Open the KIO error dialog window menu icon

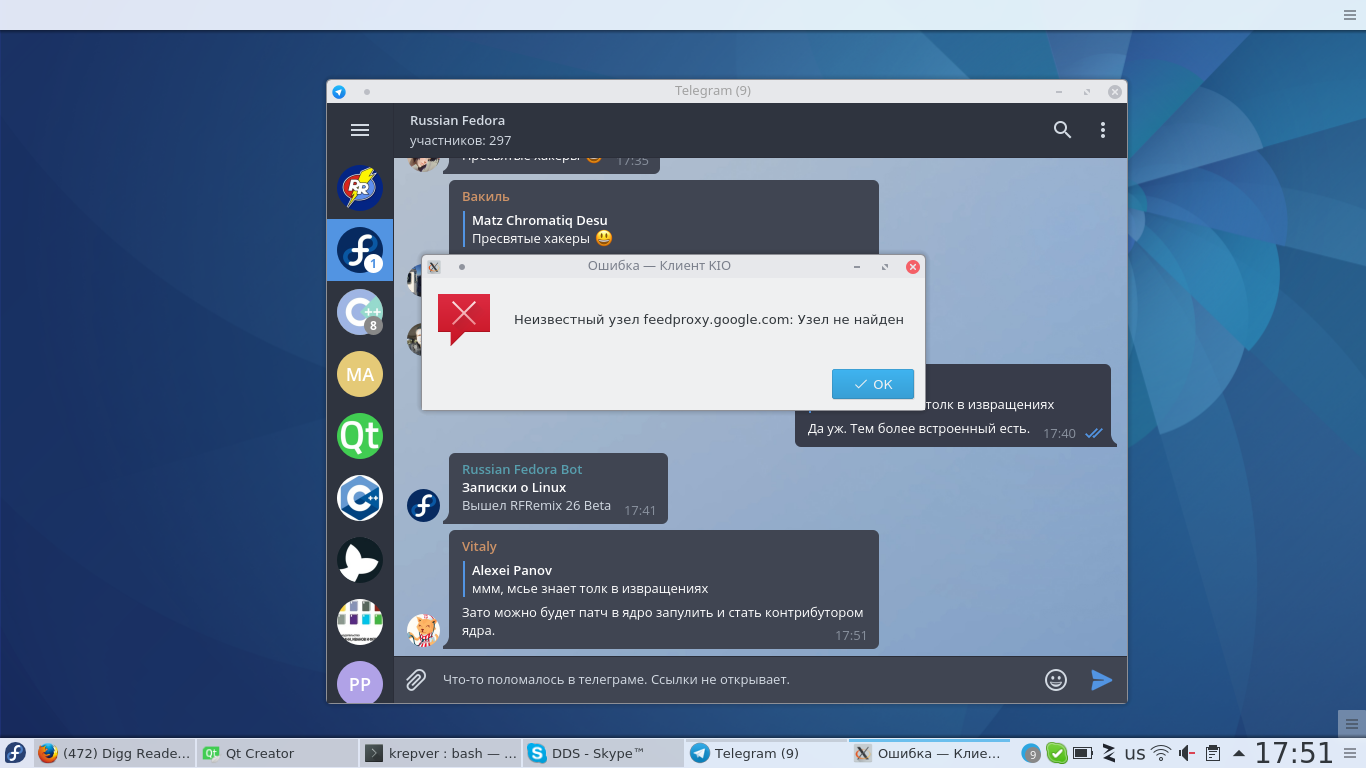click(434, 267)
